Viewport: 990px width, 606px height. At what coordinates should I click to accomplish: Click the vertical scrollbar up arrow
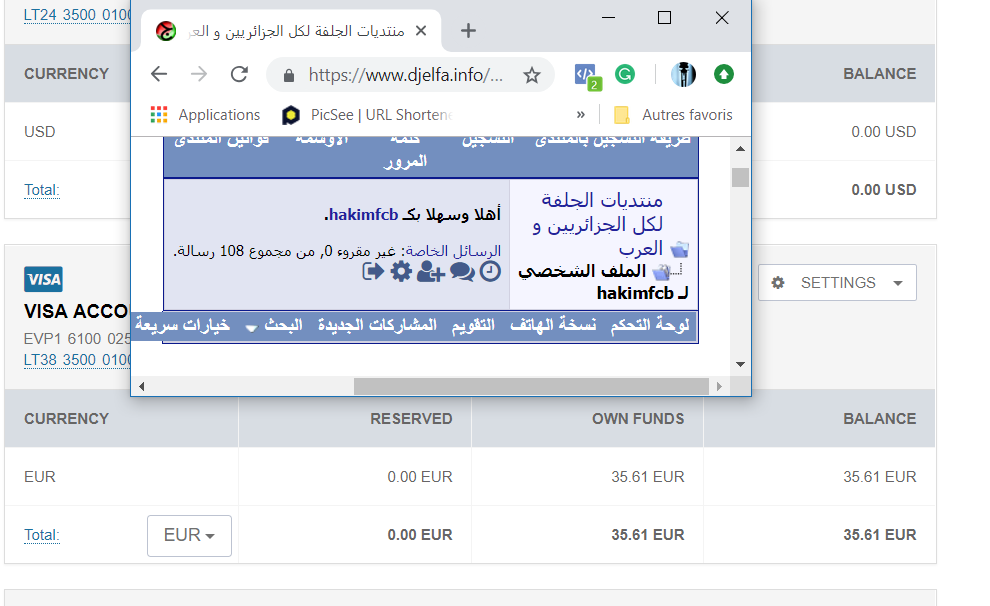coord(741,149)
